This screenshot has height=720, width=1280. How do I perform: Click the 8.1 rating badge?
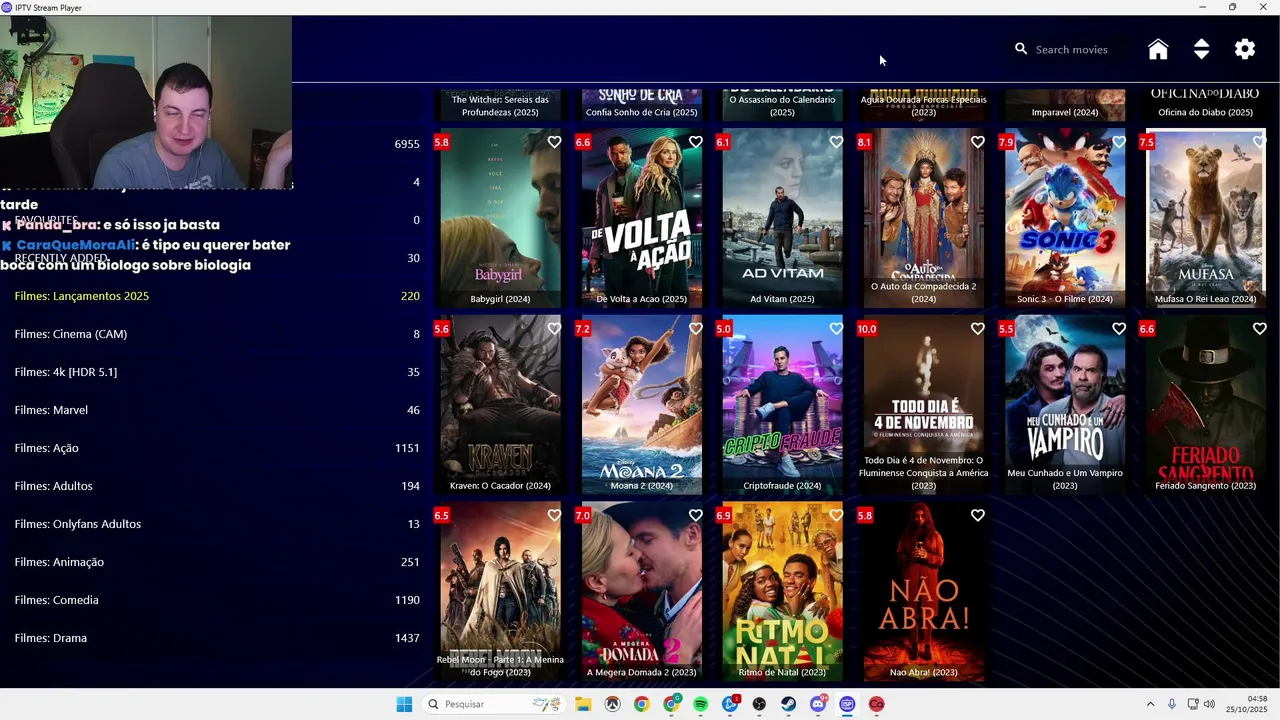click(x=864, y=142)
